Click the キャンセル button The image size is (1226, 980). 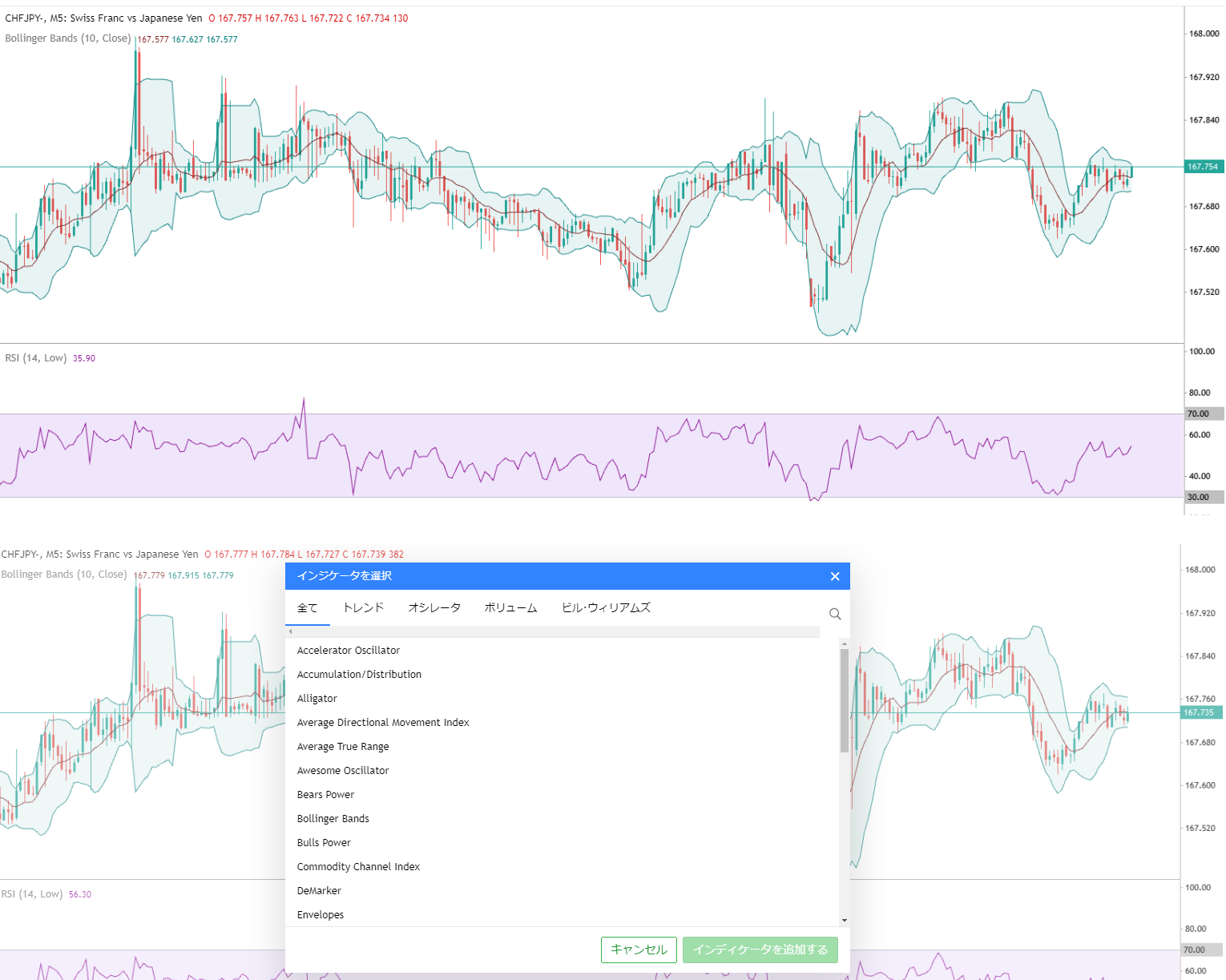(x=639, y=950)
